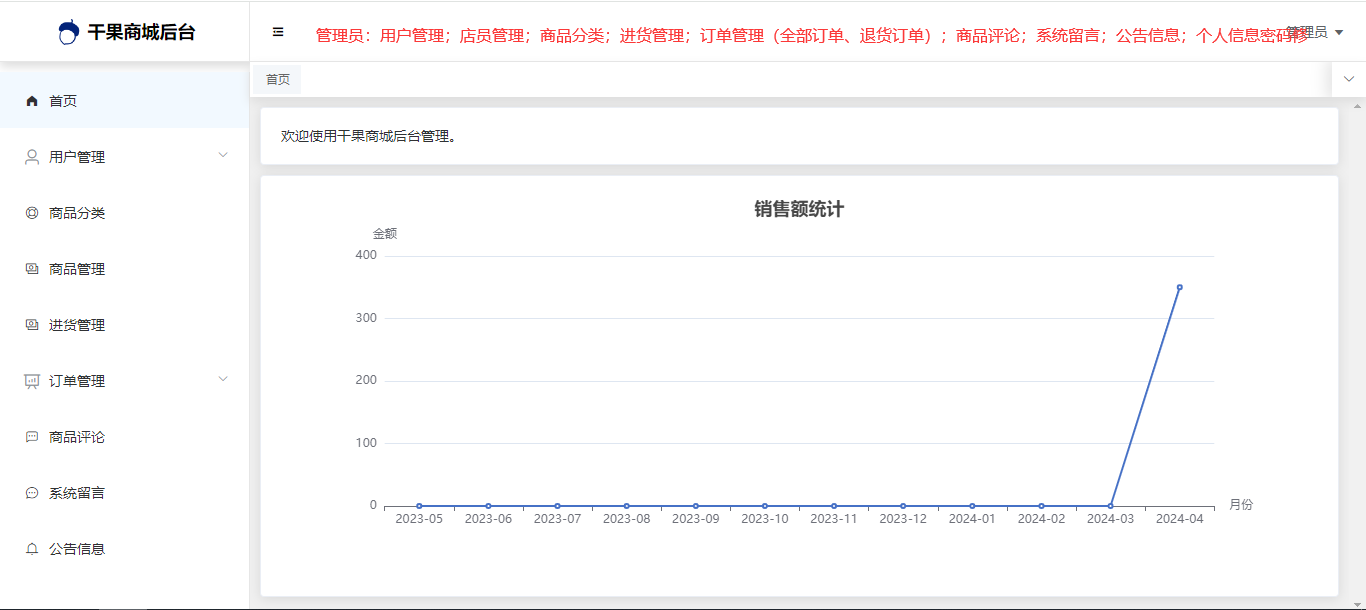
Task: Click the dried fruit mall logo icon
Action: coord(68,32)
